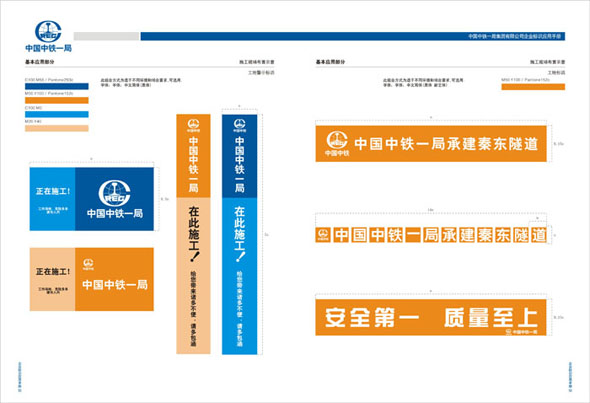Select the orange swatch on the right page
The width and height of the screenshot is (590, 403).
pyautogui.click(x=533, y=87)
